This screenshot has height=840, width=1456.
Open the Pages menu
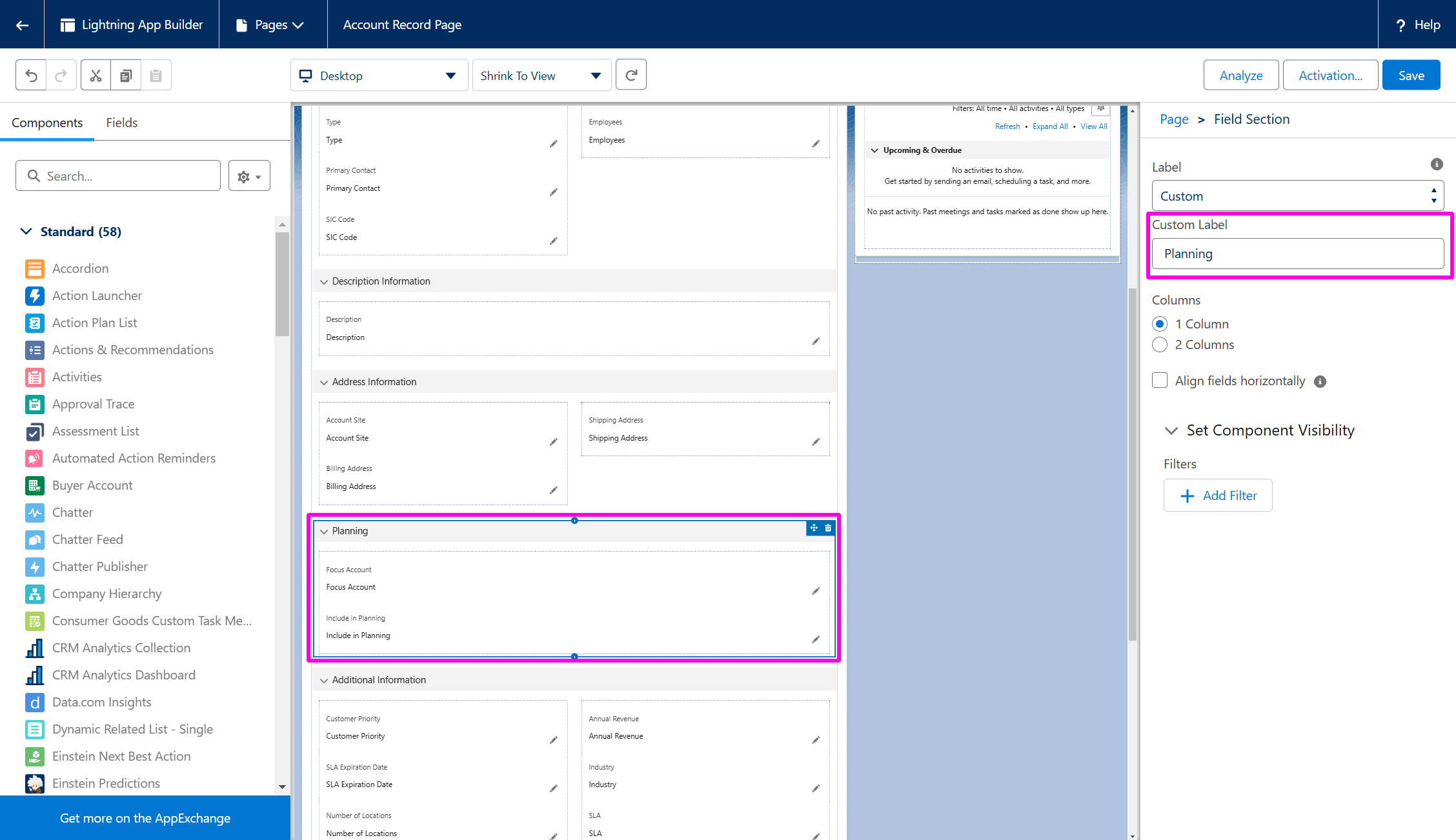point(271,25)
